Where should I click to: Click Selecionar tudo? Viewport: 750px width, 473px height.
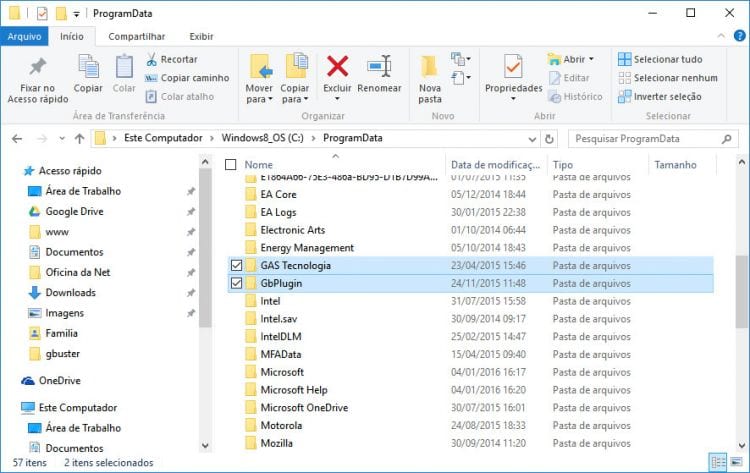tap(660, 59)
